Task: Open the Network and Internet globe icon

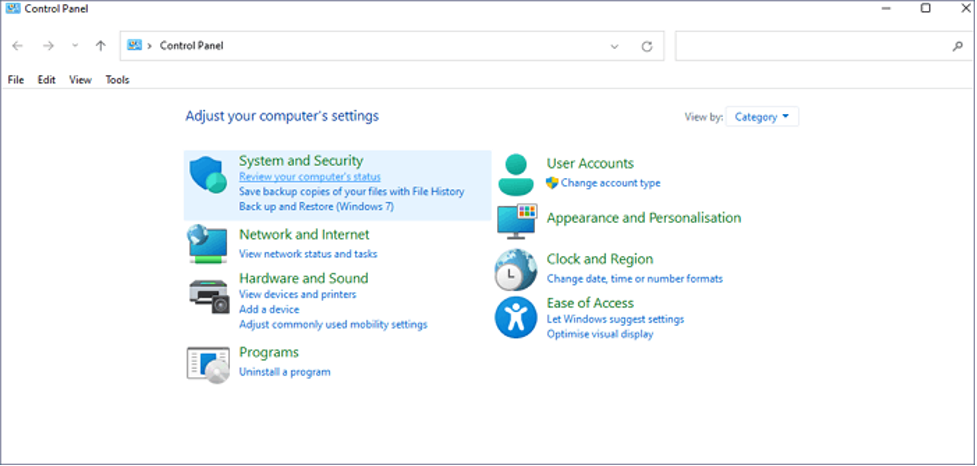Action: coord(207,244)
